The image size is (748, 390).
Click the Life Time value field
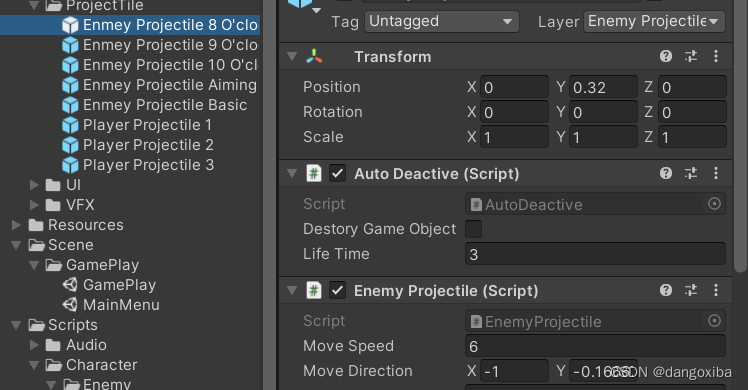[x=595, y=254]
